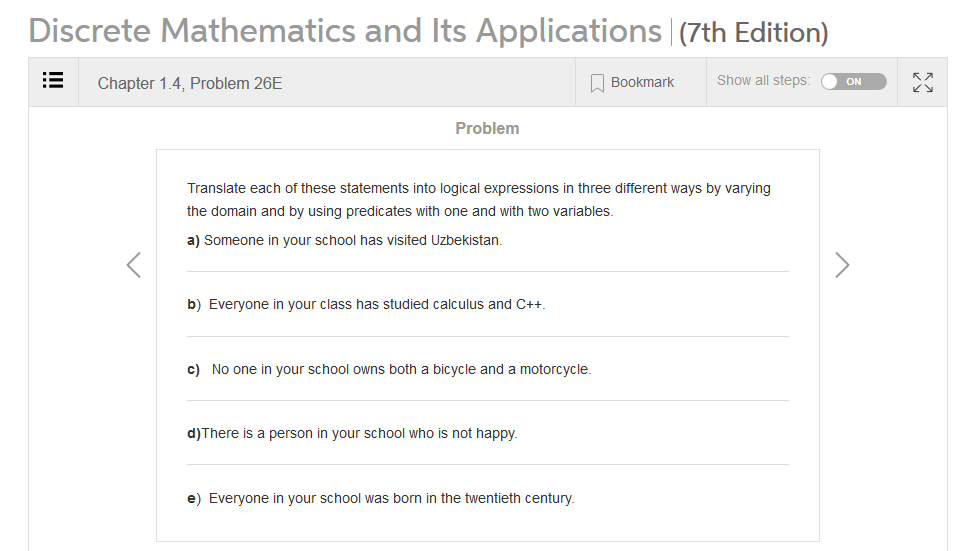Click the (7th Edition) text

click(x=753, y=33)
